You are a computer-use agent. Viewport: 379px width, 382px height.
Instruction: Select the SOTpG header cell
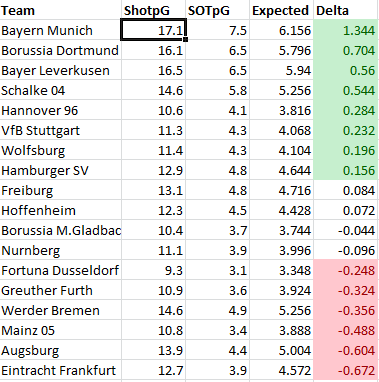pyautogui.click(x=217, y=10)
